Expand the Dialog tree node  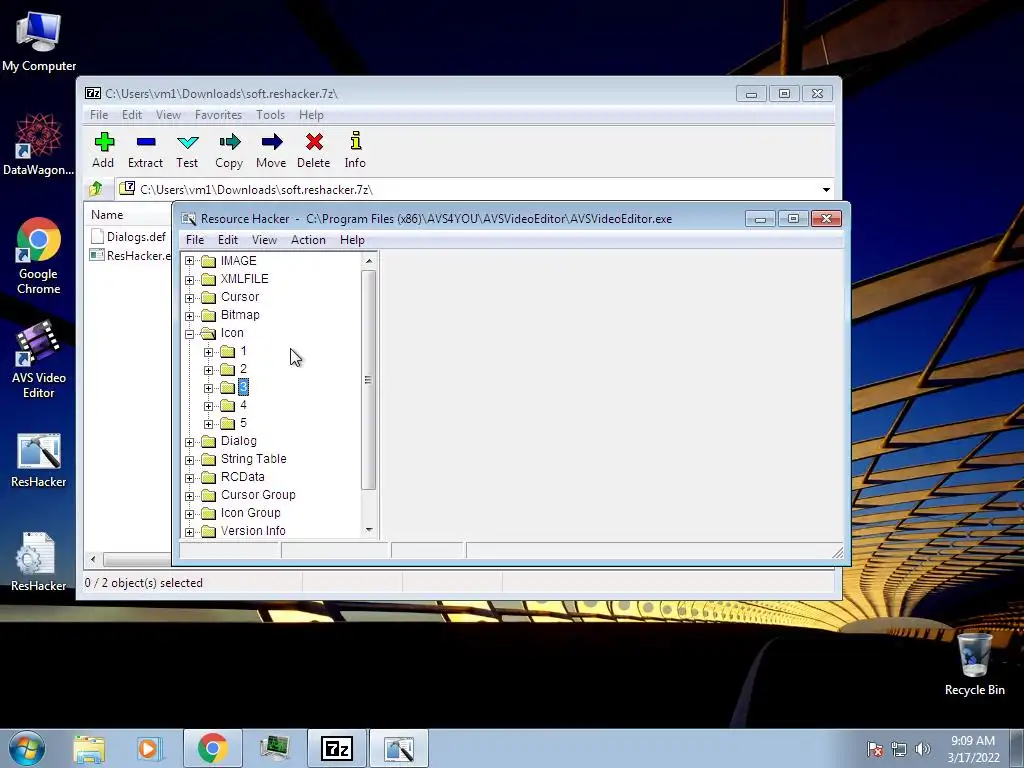[x=189, y=442]
